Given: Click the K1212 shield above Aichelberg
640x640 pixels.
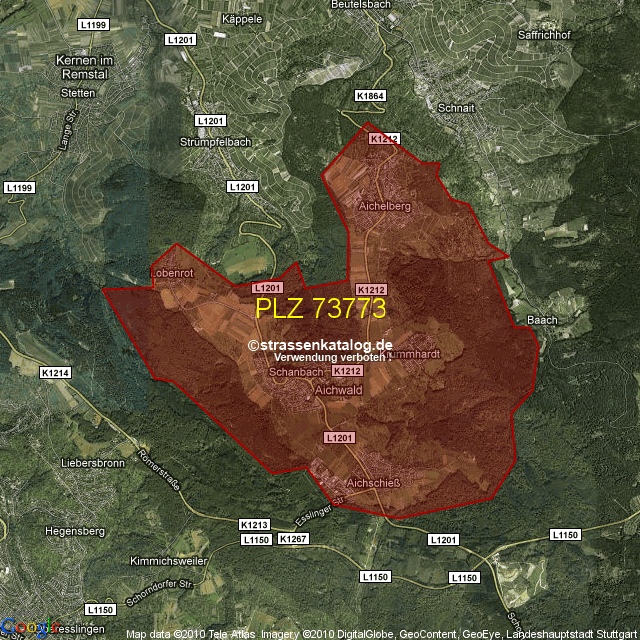Looking at the screenshot, I should (x=383, y=139).
